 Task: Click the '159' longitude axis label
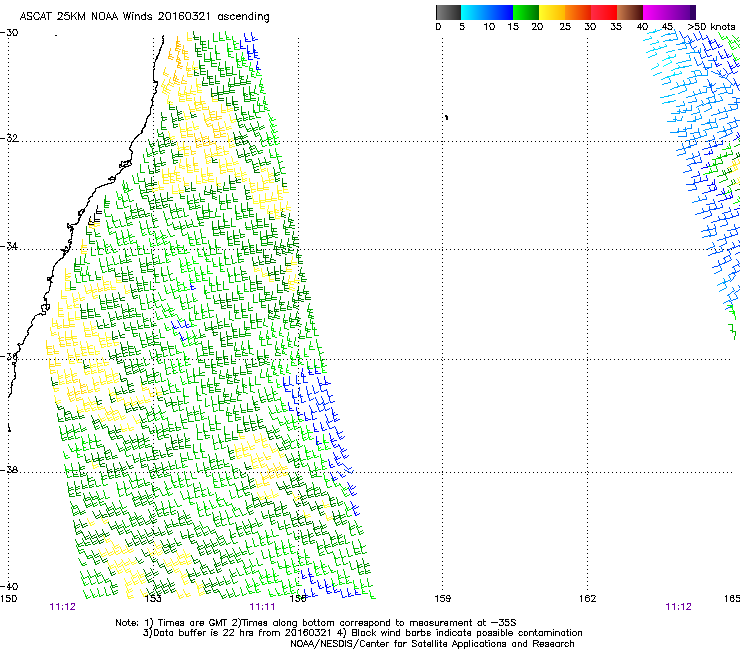tap(443, 599)
